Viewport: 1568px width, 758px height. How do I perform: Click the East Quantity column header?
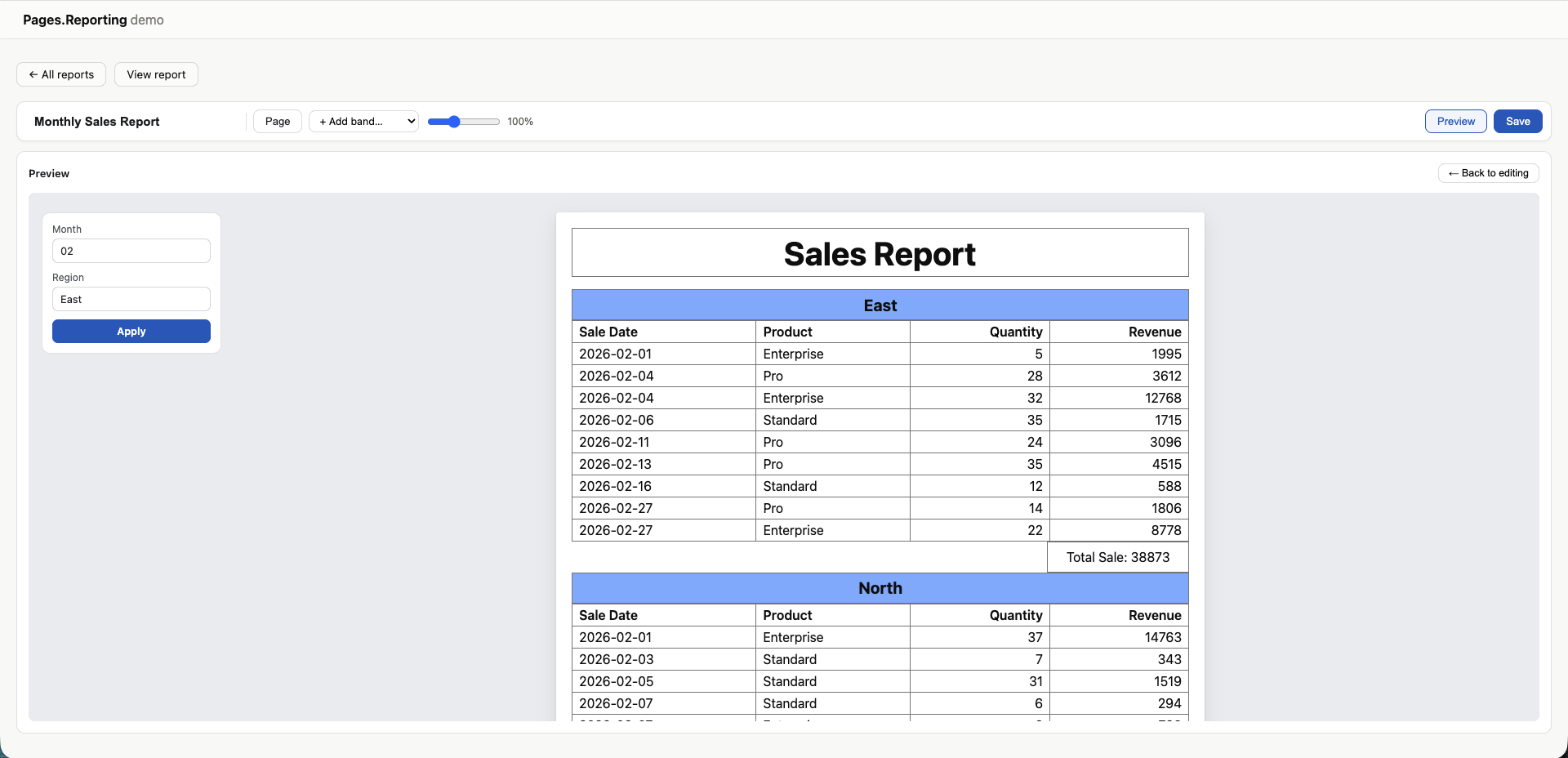click(980, 332)
